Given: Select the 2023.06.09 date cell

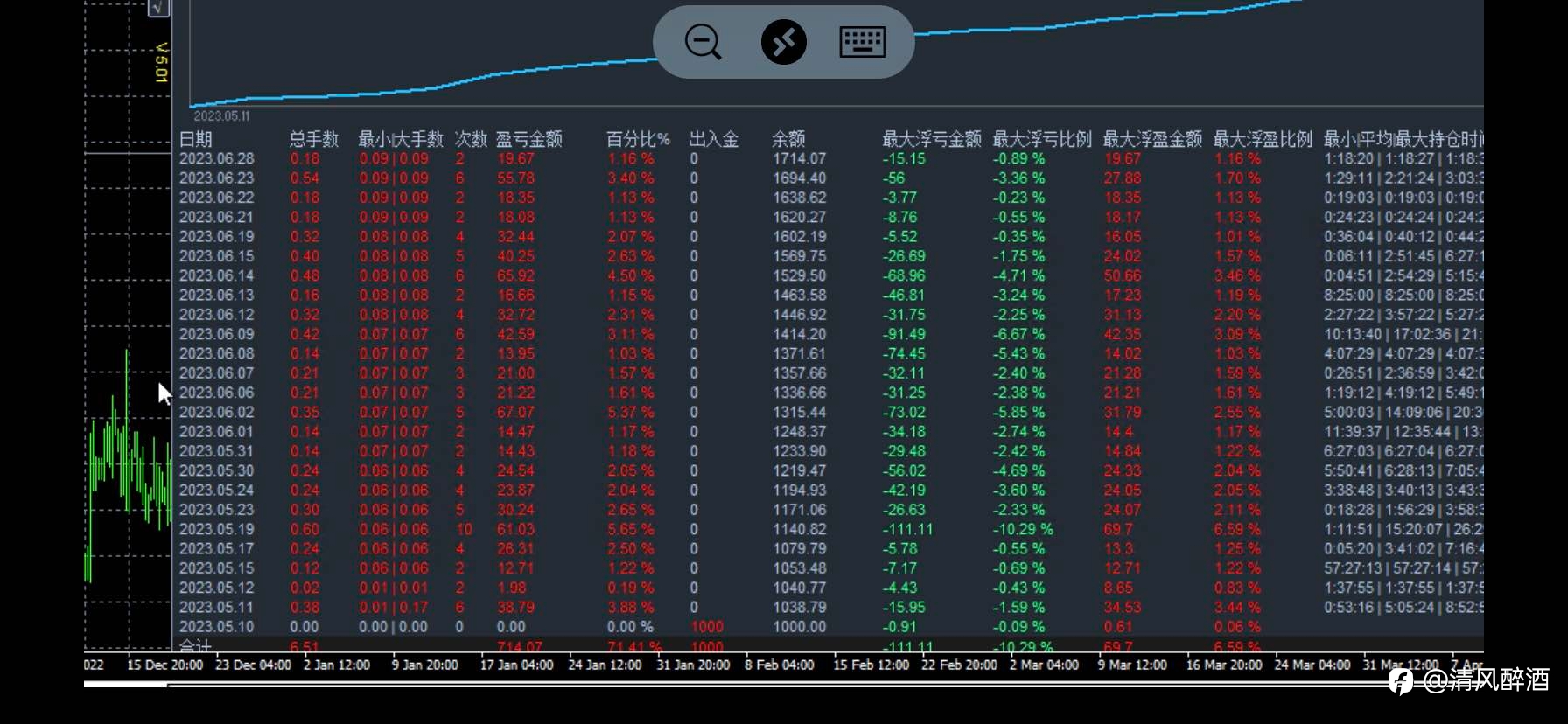Looking at the screenshot, I should tap(217, 334).
